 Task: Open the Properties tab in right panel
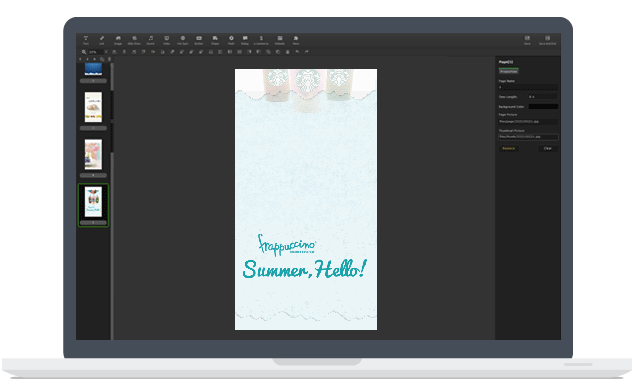[x=509, y=71]
